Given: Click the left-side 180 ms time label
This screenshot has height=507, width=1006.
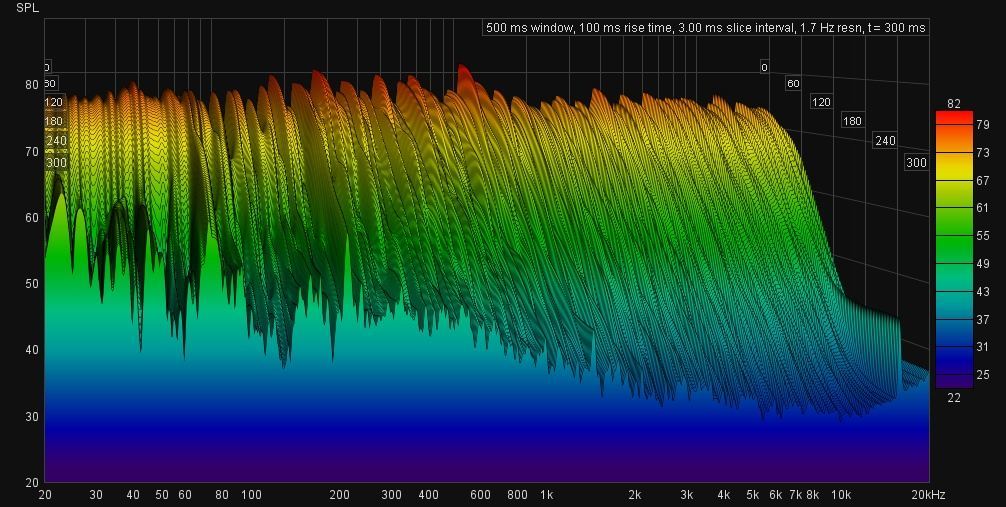Looking at the screenshot, I should point(54,122).
